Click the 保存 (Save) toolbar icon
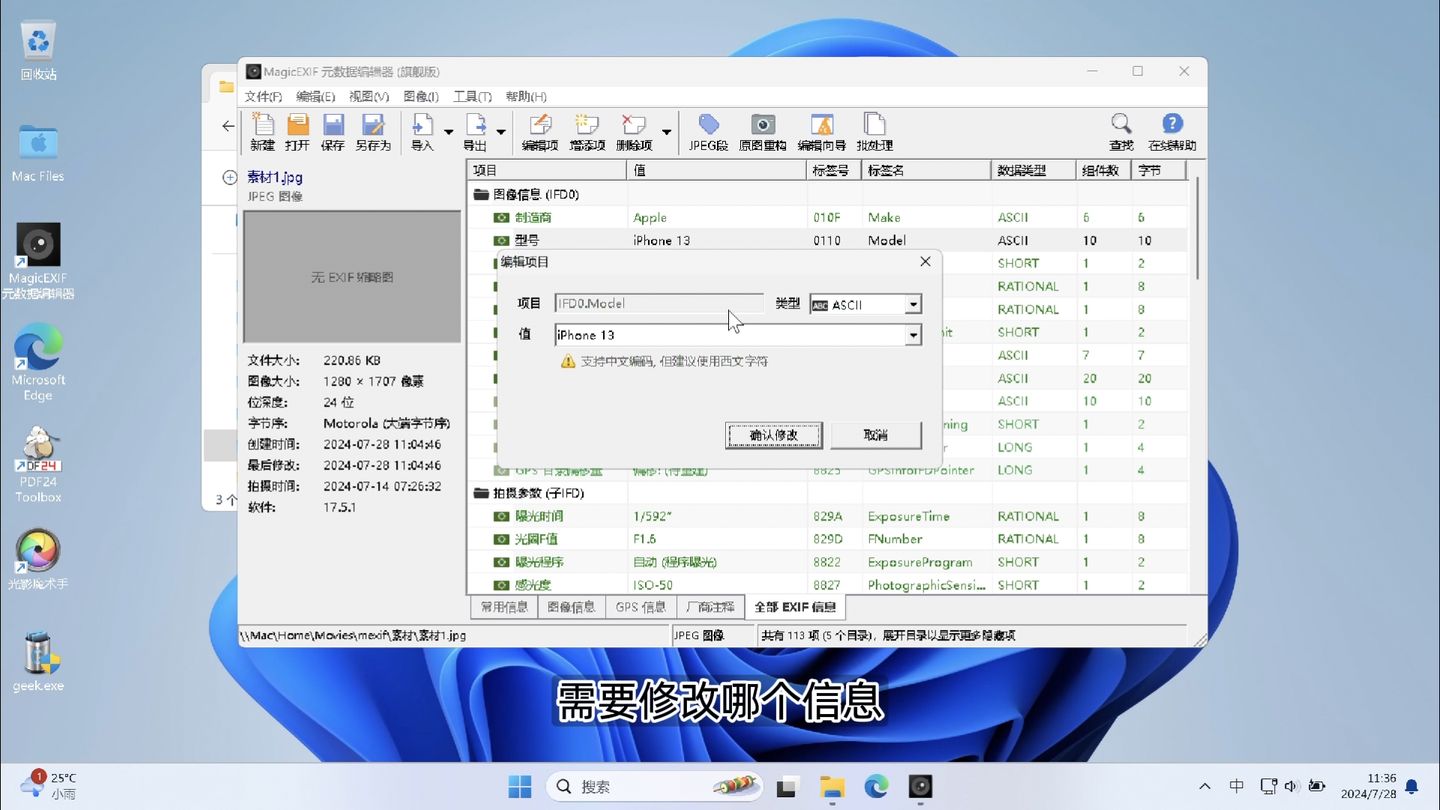Screen dimensions: 1440x810 333,132
